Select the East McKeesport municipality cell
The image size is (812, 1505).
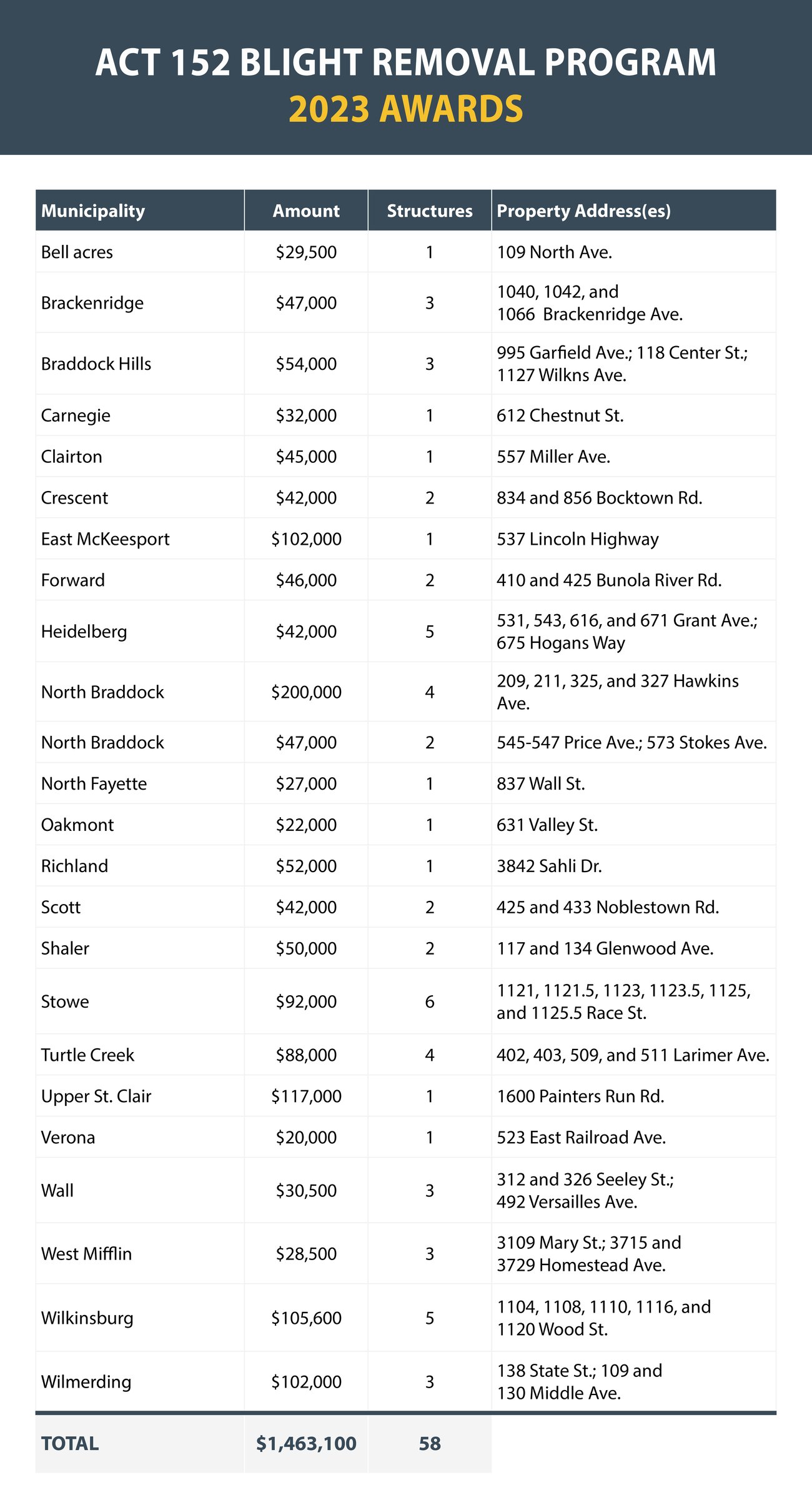(105, 539)
